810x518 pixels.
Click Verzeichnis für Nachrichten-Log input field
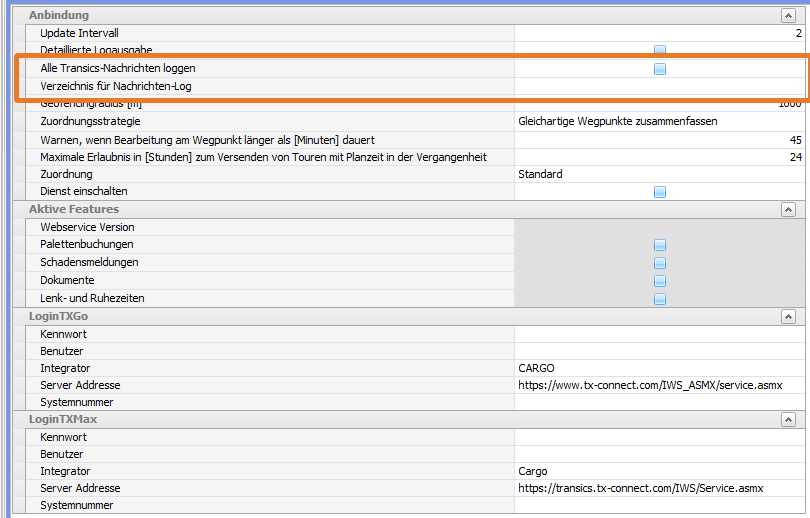[659, 87]
